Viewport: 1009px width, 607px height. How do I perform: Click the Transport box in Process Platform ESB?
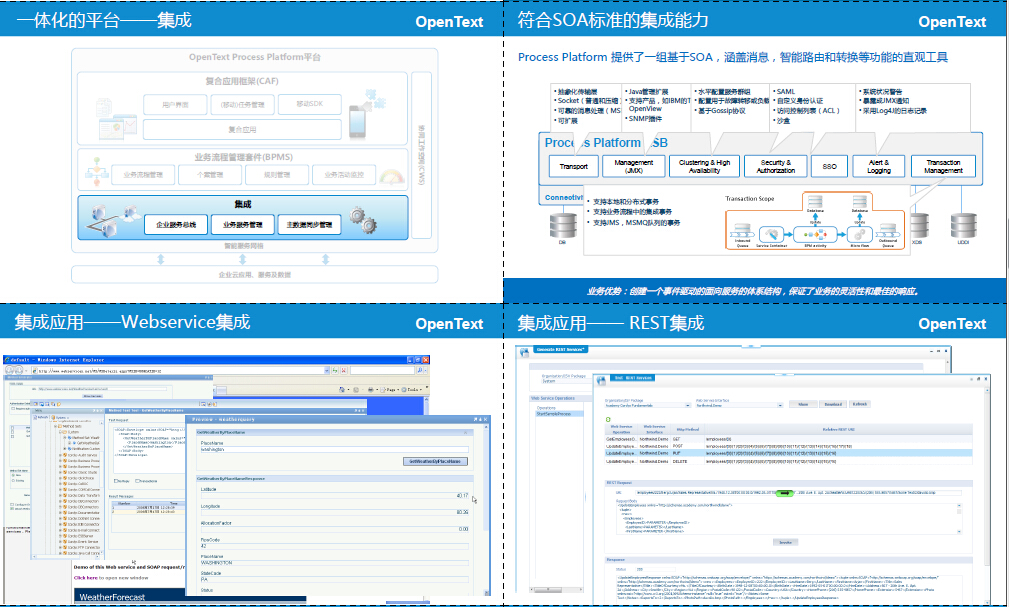573,166
